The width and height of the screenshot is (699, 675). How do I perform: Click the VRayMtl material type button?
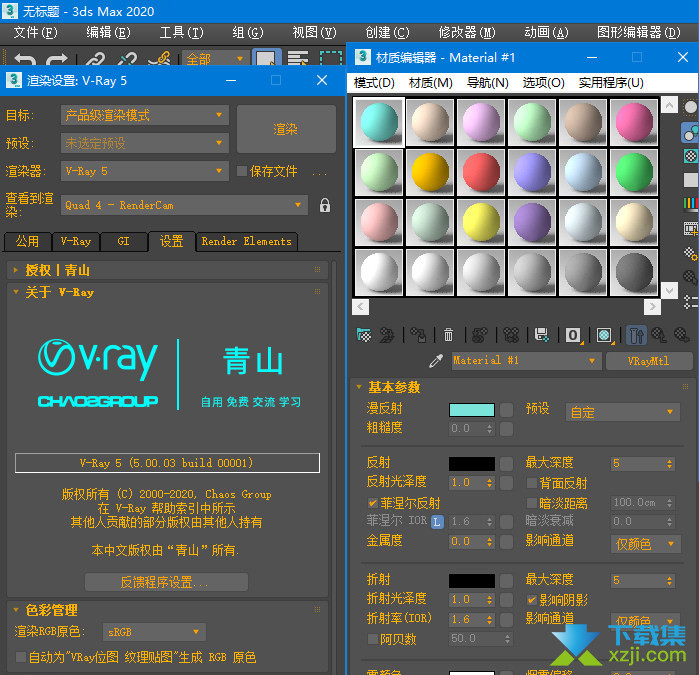click(x=649, y=361)
